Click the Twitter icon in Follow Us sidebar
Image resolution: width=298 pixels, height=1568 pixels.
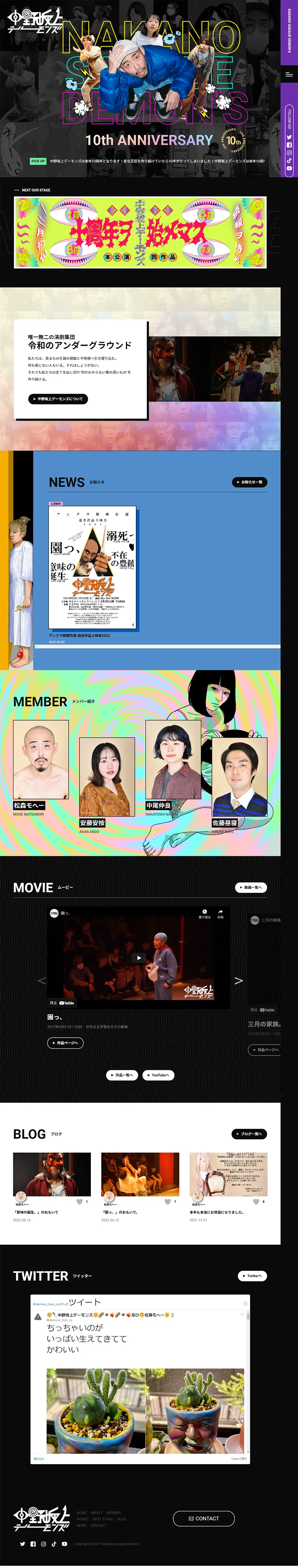[290, 137]
